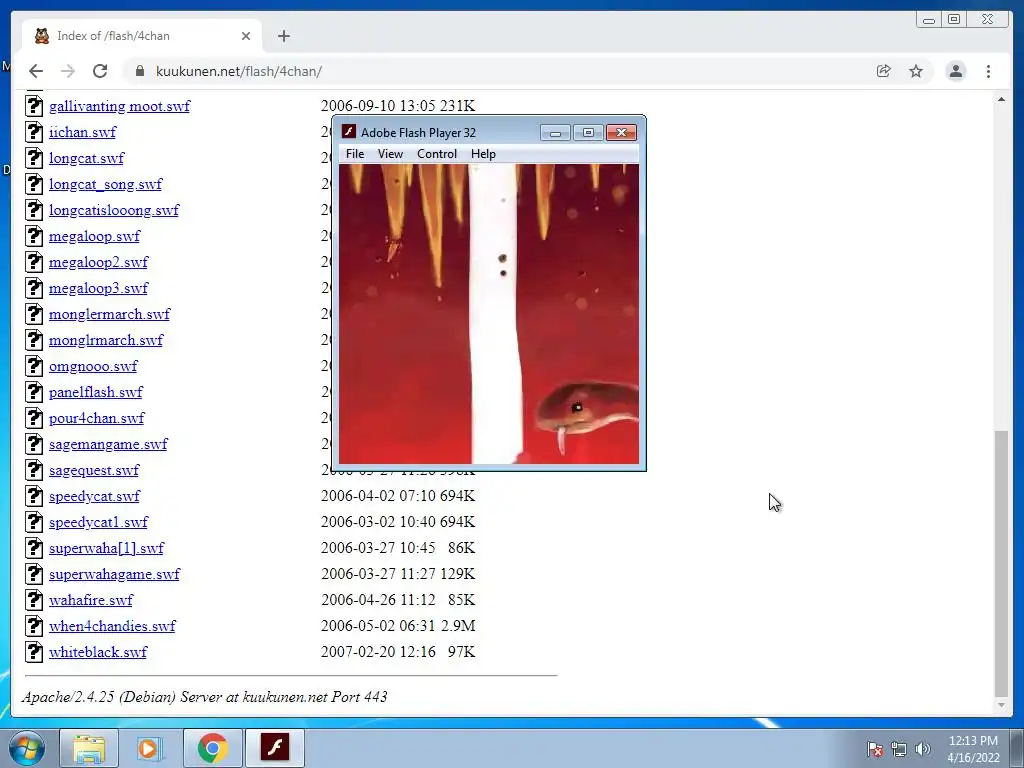Click file icon beside panelflash.swf
The width and height of the screenshot is (1024, 768).
[34, 392]
